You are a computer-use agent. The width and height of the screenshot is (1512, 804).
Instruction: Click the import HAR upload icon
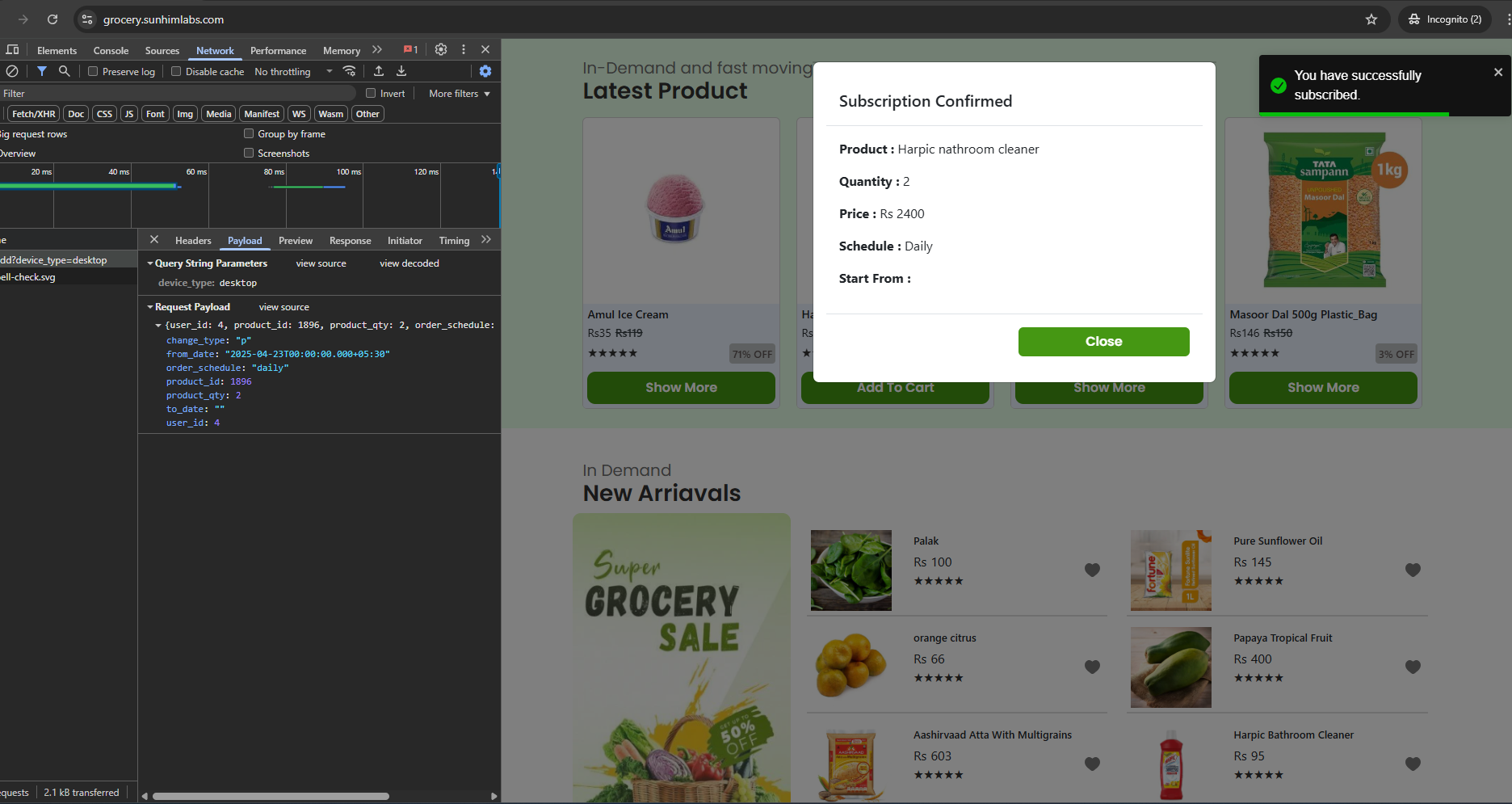point(379,71)
